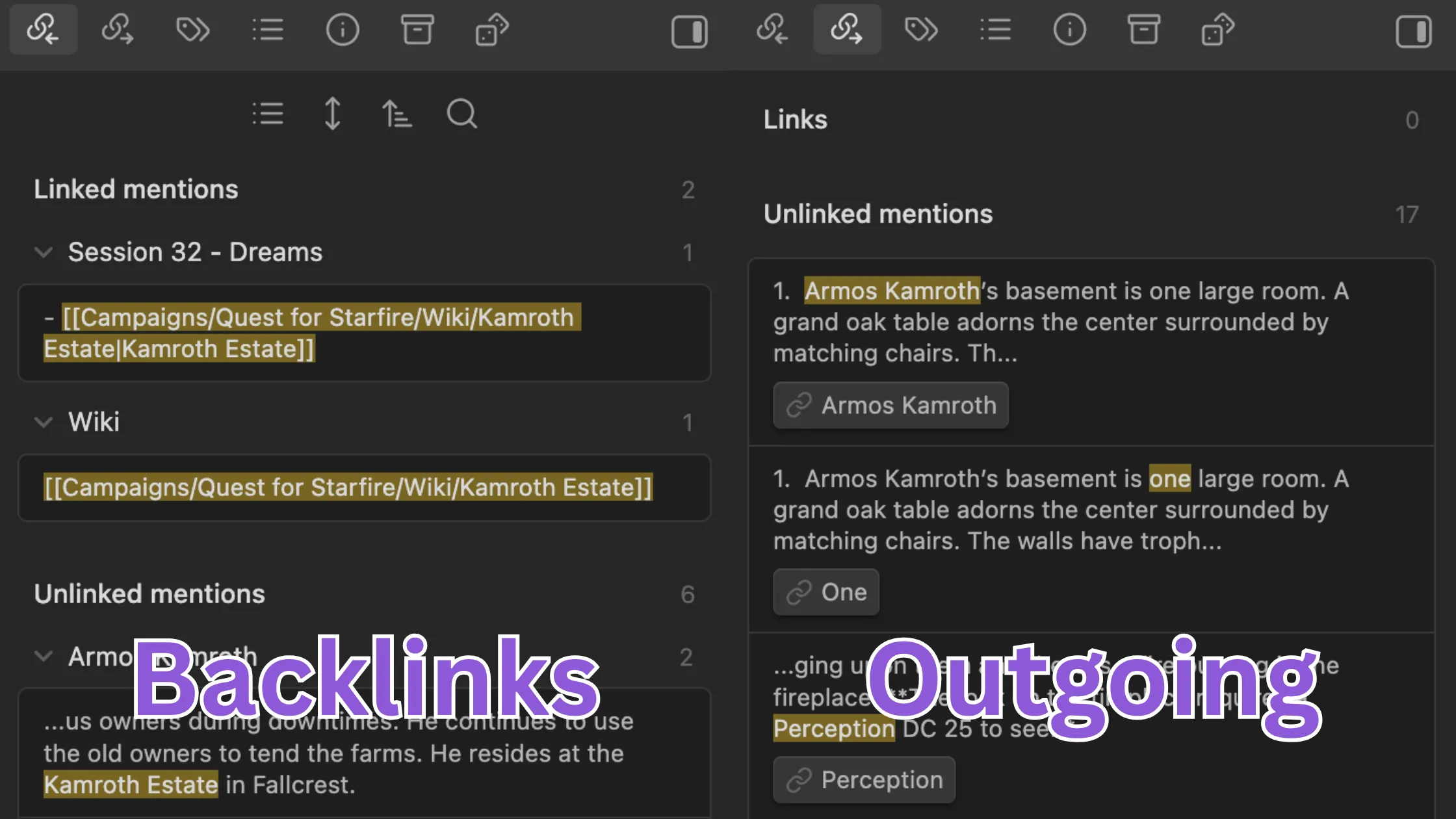Toggle show more context in backlinks
The height and width of the screenshot is (819, 1456).
[332, 113]
